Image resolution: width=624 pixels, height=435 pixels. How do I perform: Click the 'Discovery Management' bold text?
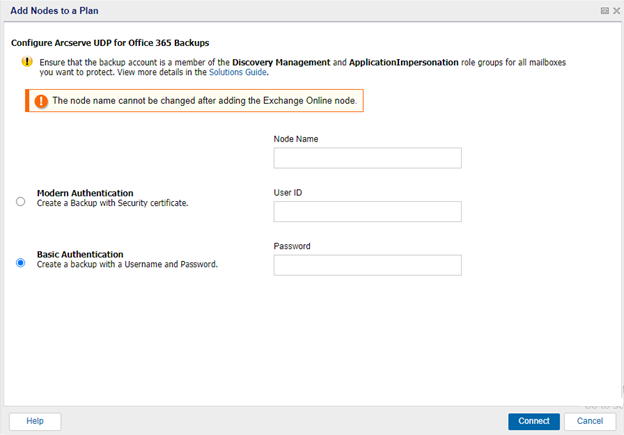(281, 62)
